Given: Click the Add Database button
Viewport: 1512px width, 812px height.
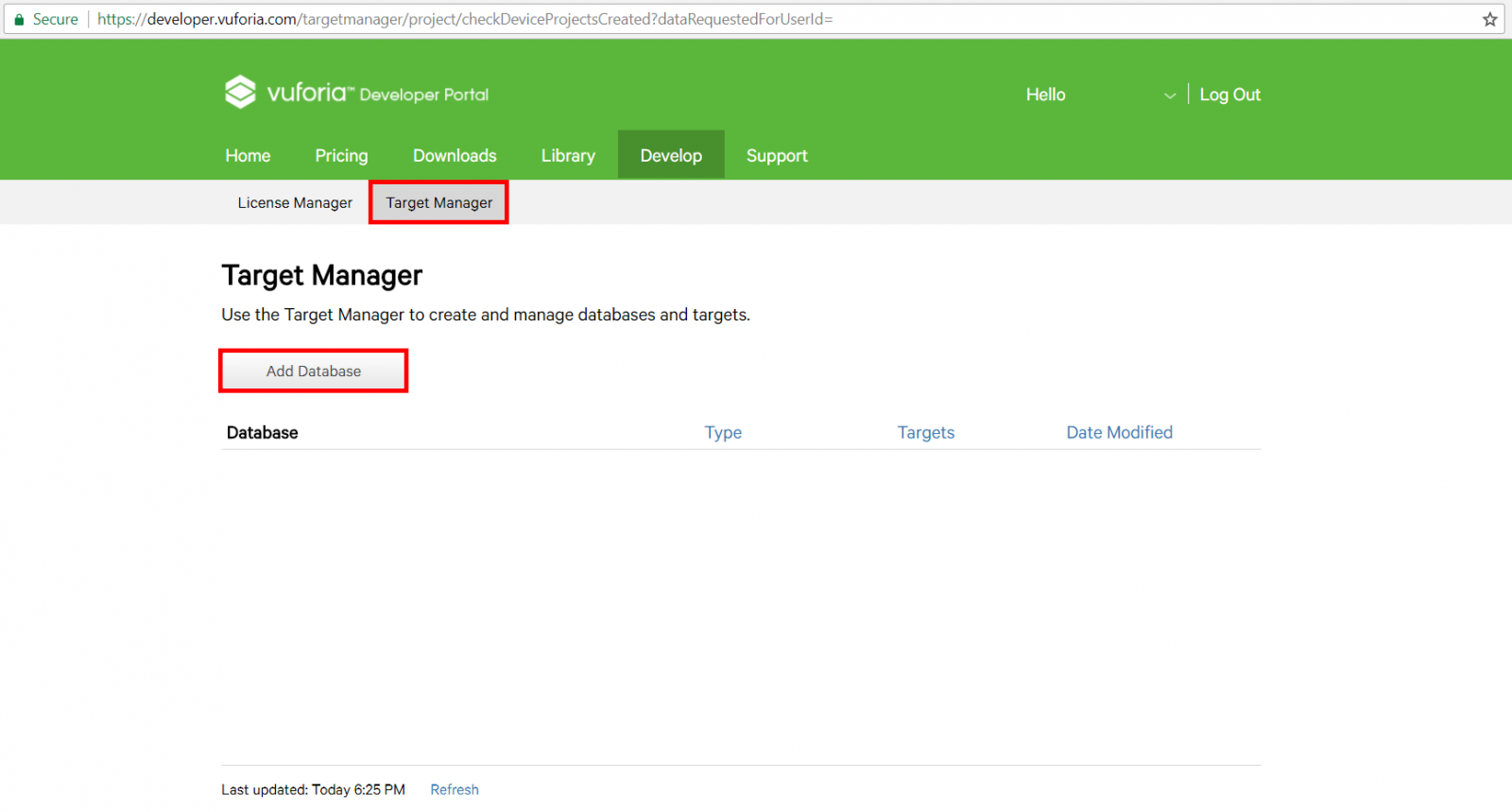Looking at the screenshot, I should [x=314, y=371].
